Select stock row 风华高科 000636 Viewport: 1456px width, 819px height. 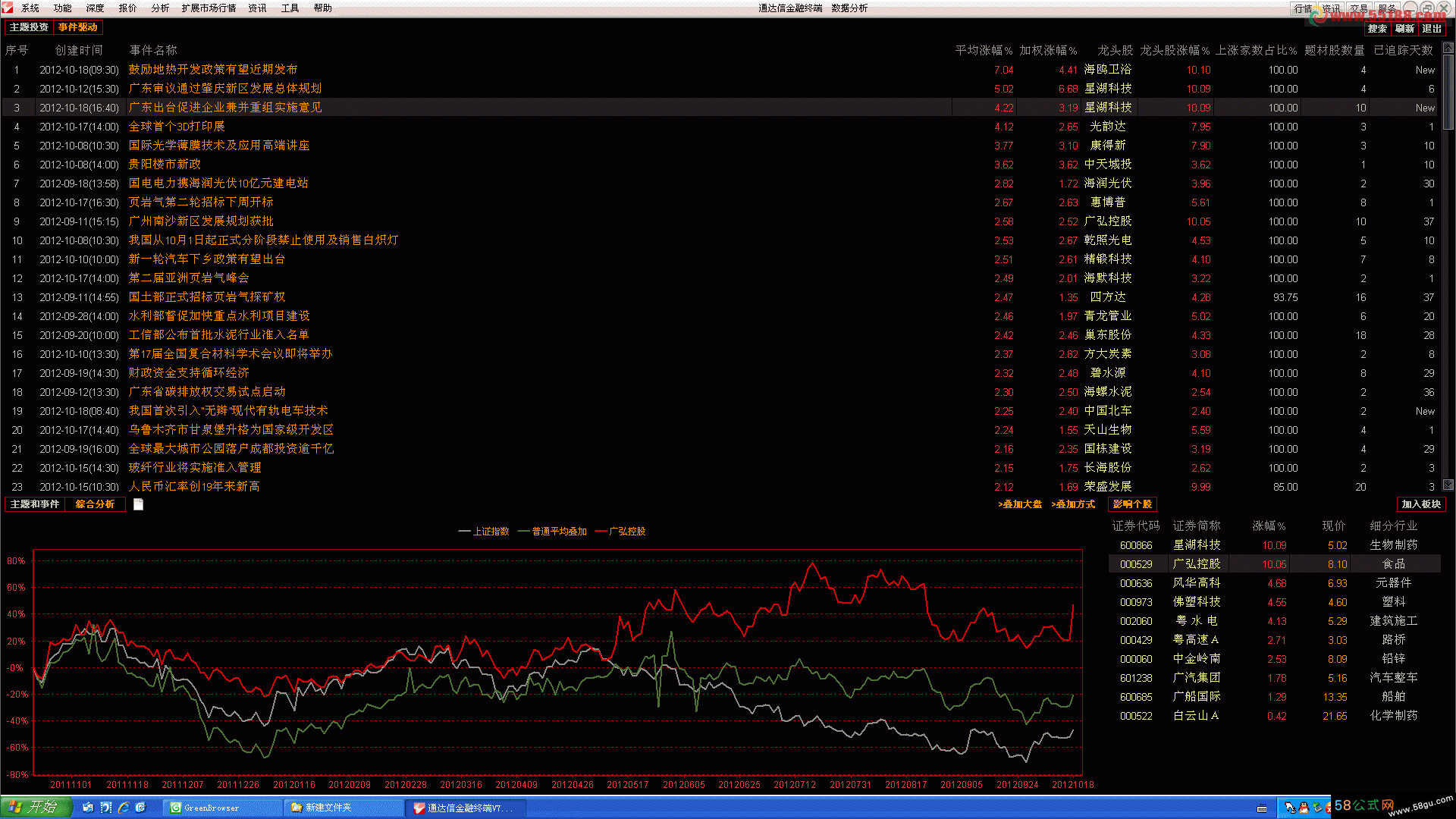(x=1274, y=583)
